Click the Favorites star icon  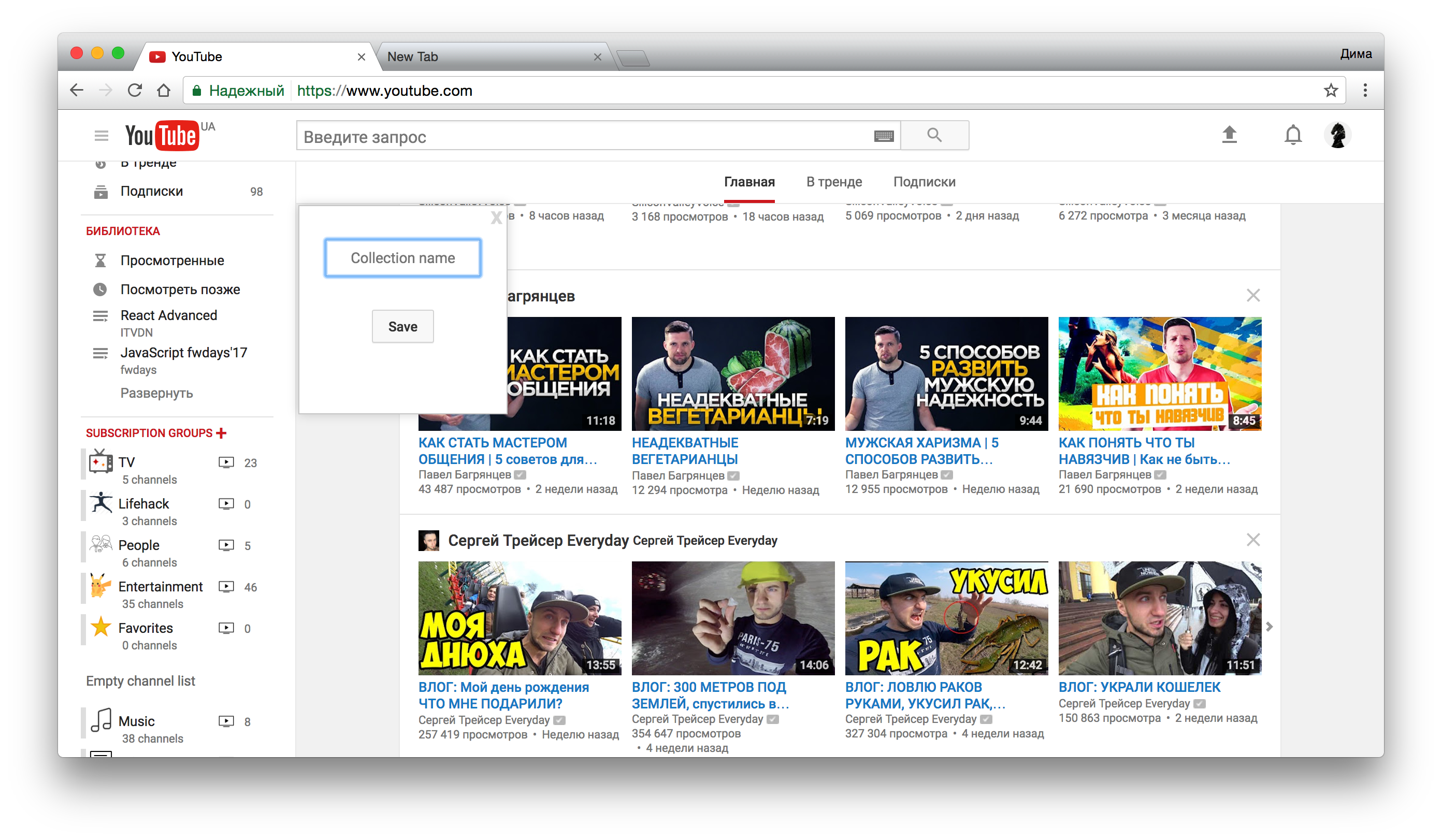(100, 627)
